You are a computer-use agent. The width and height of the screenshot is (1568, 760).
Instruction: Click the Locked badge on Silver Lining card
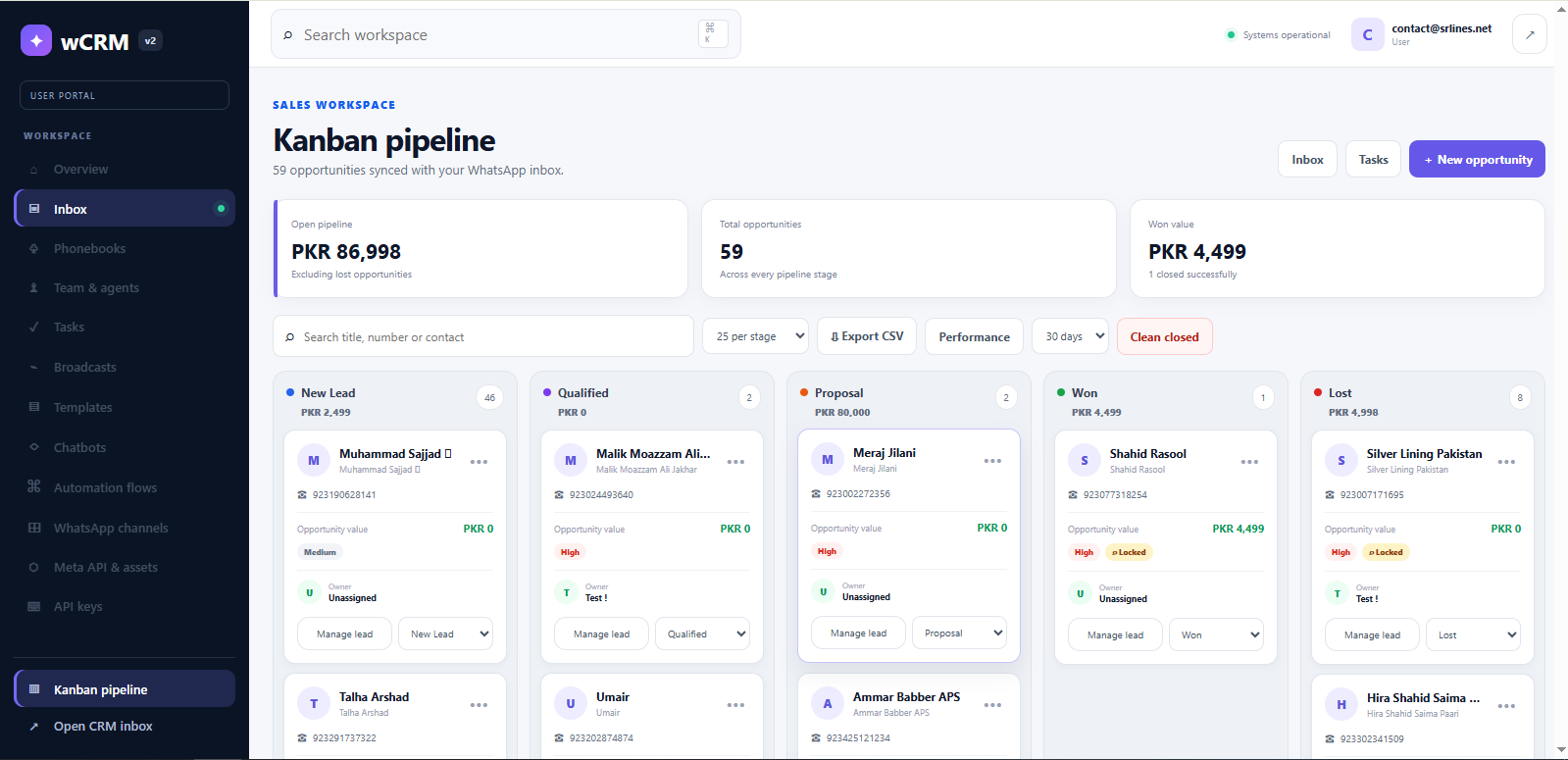[x=1386, y=552]
